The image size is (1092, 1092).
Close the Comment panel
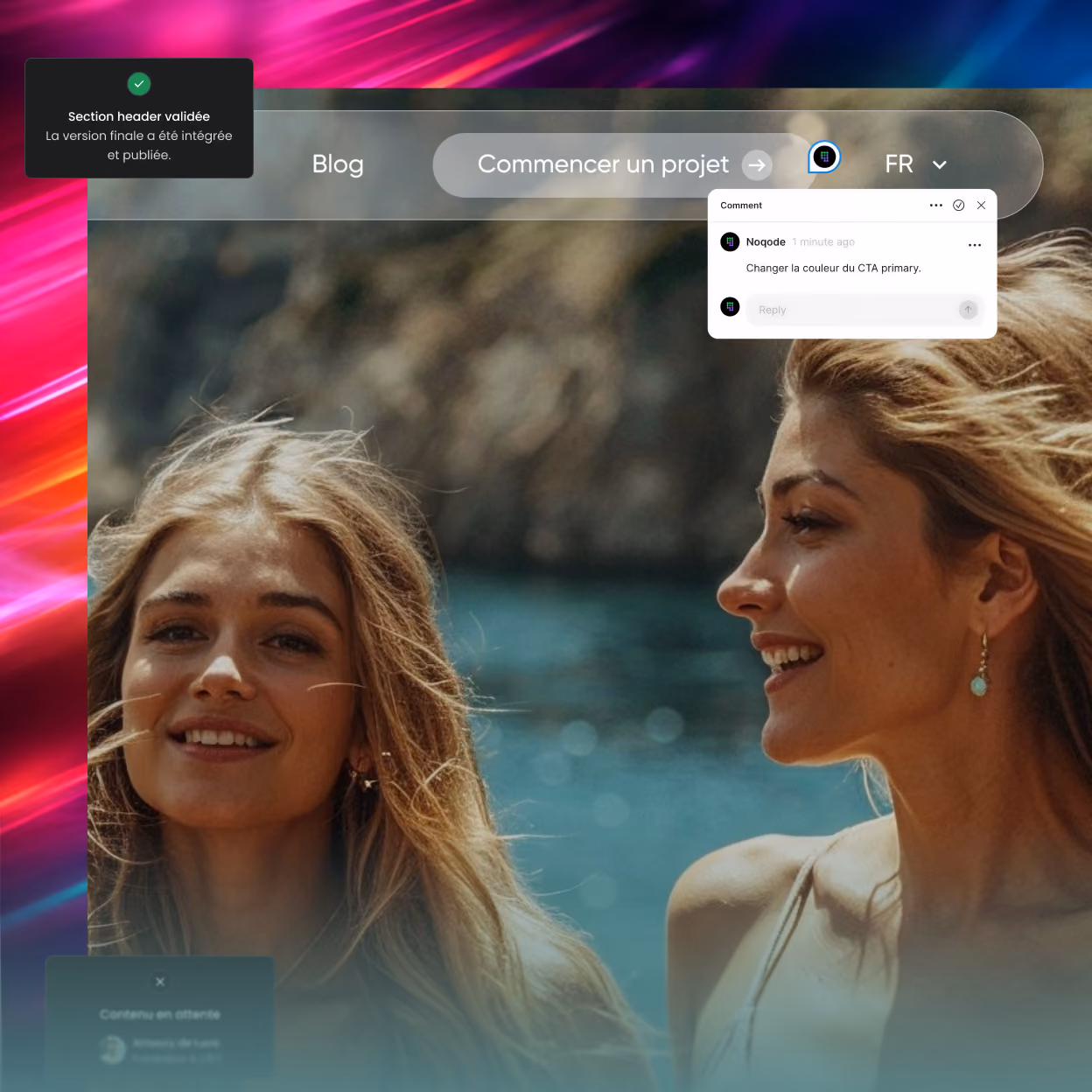[982, 206]
